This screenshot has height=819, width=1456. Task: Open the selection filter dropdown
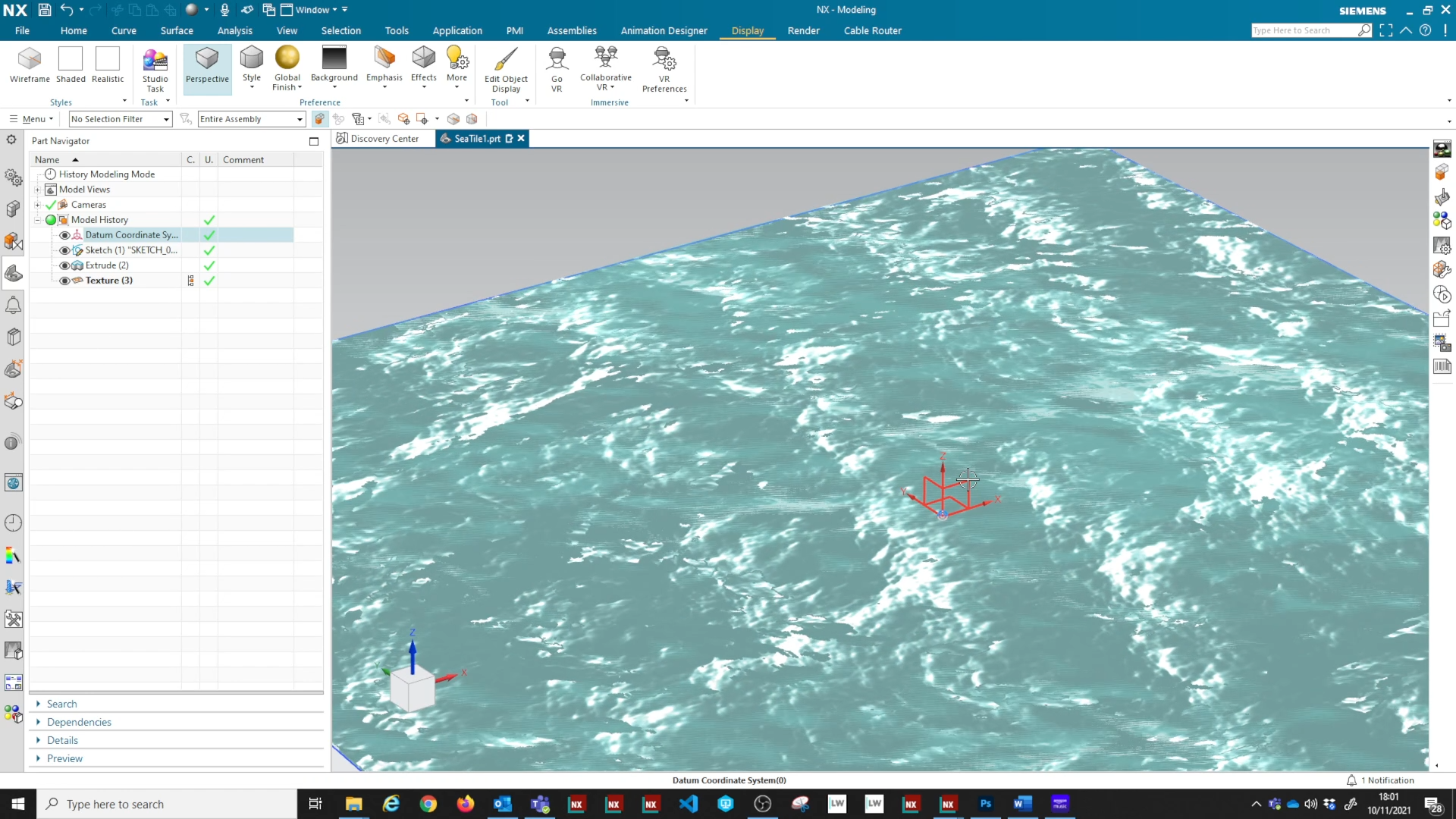point(165,119)
